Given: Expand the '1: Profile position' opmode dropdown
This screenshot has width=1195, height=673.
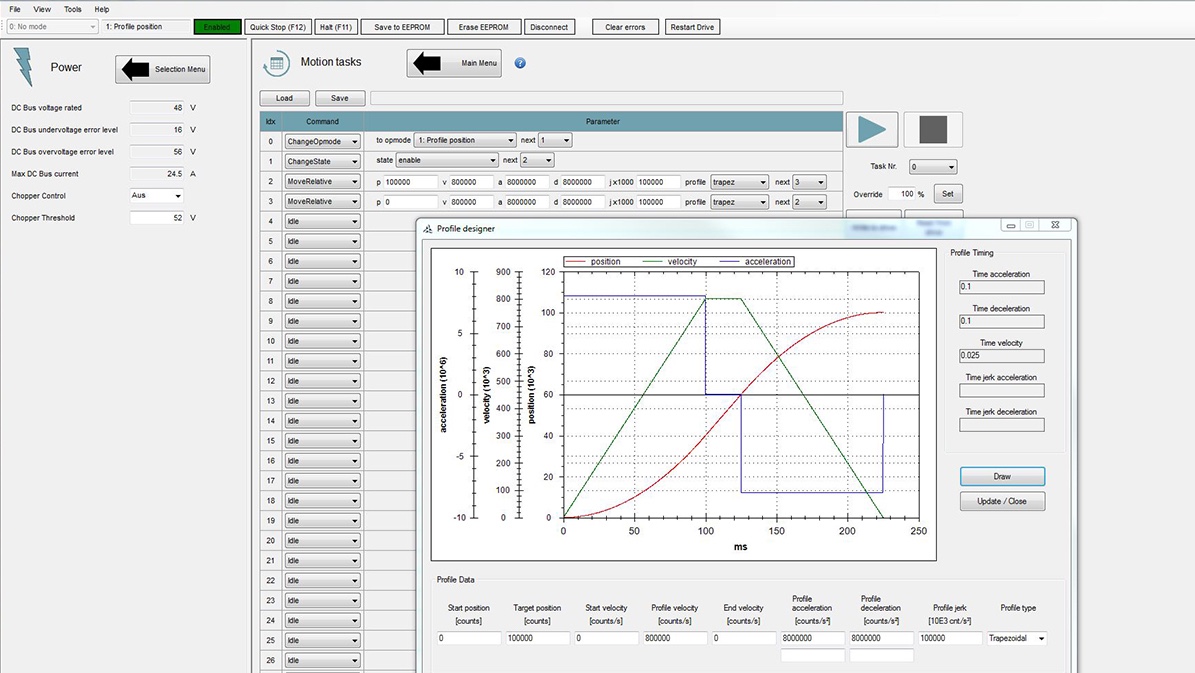Looking at the screenshot, I should pyautogui.click(x=465, y=140).
